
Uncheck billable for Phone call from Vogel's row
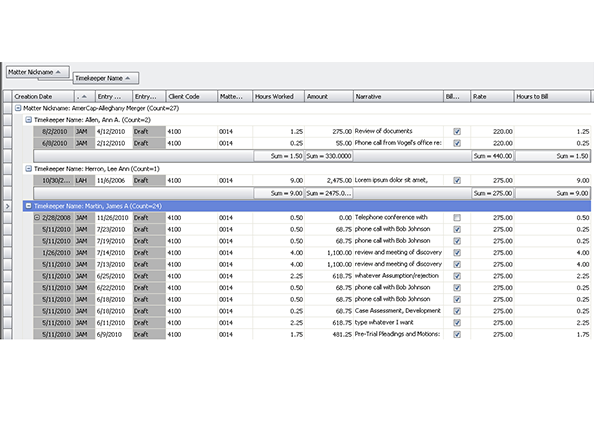457,143
